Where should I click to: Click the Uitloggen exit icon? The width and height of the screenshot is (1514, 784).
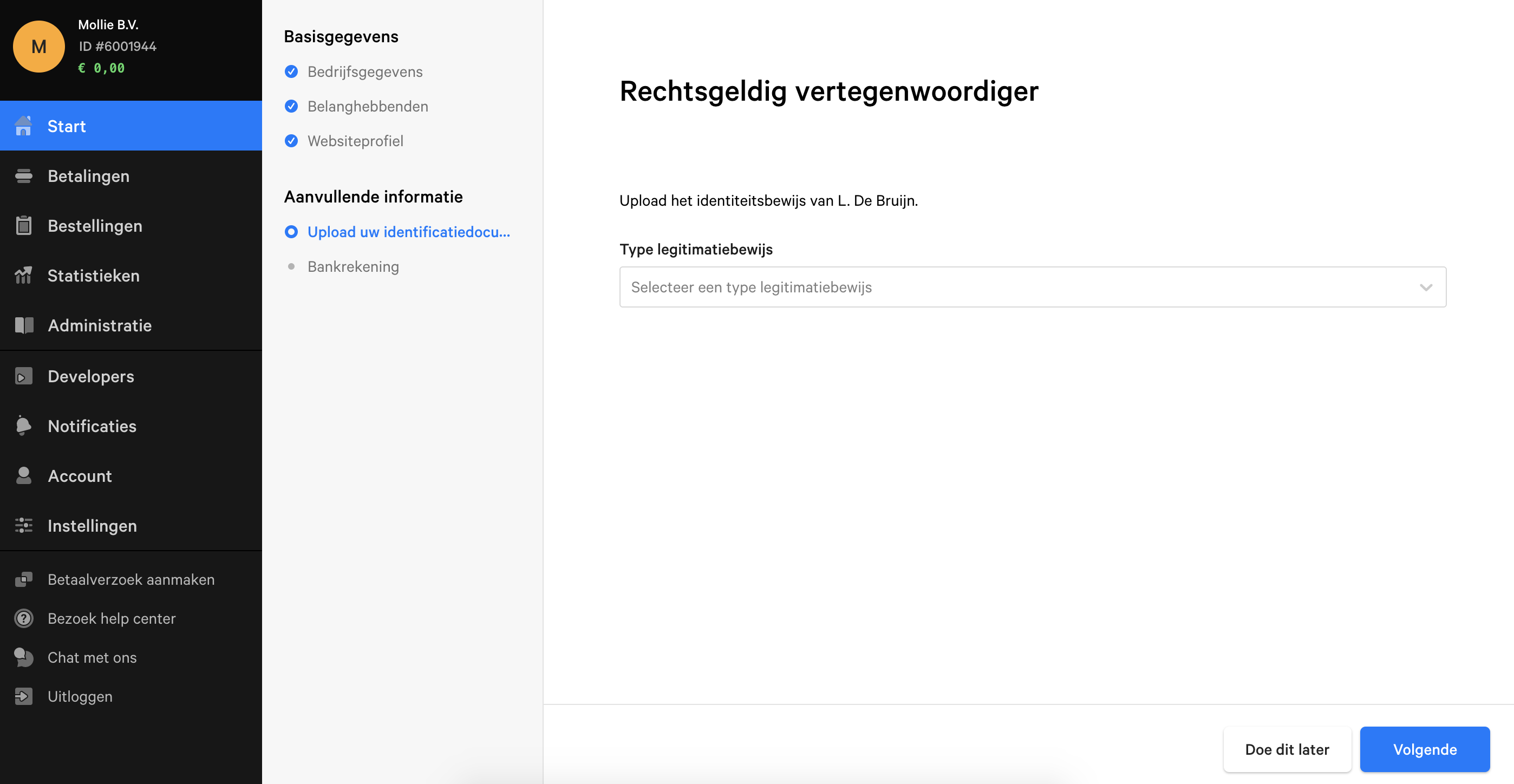tap(23, 696)
